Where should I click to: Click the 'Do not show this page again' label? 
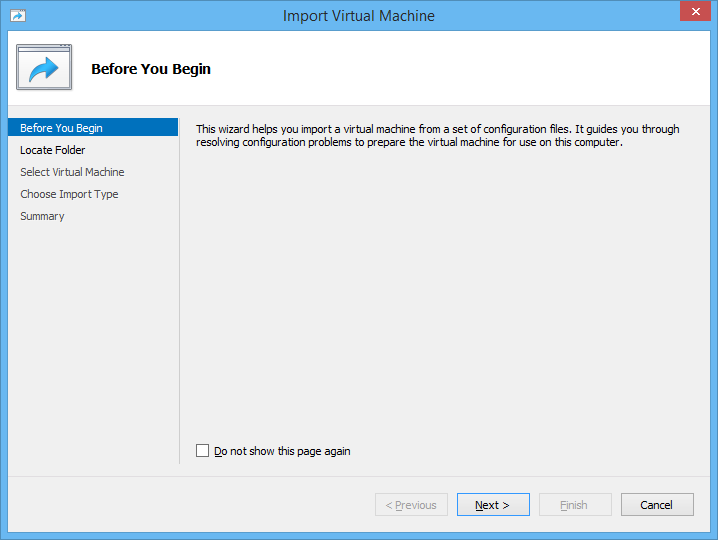282,451
